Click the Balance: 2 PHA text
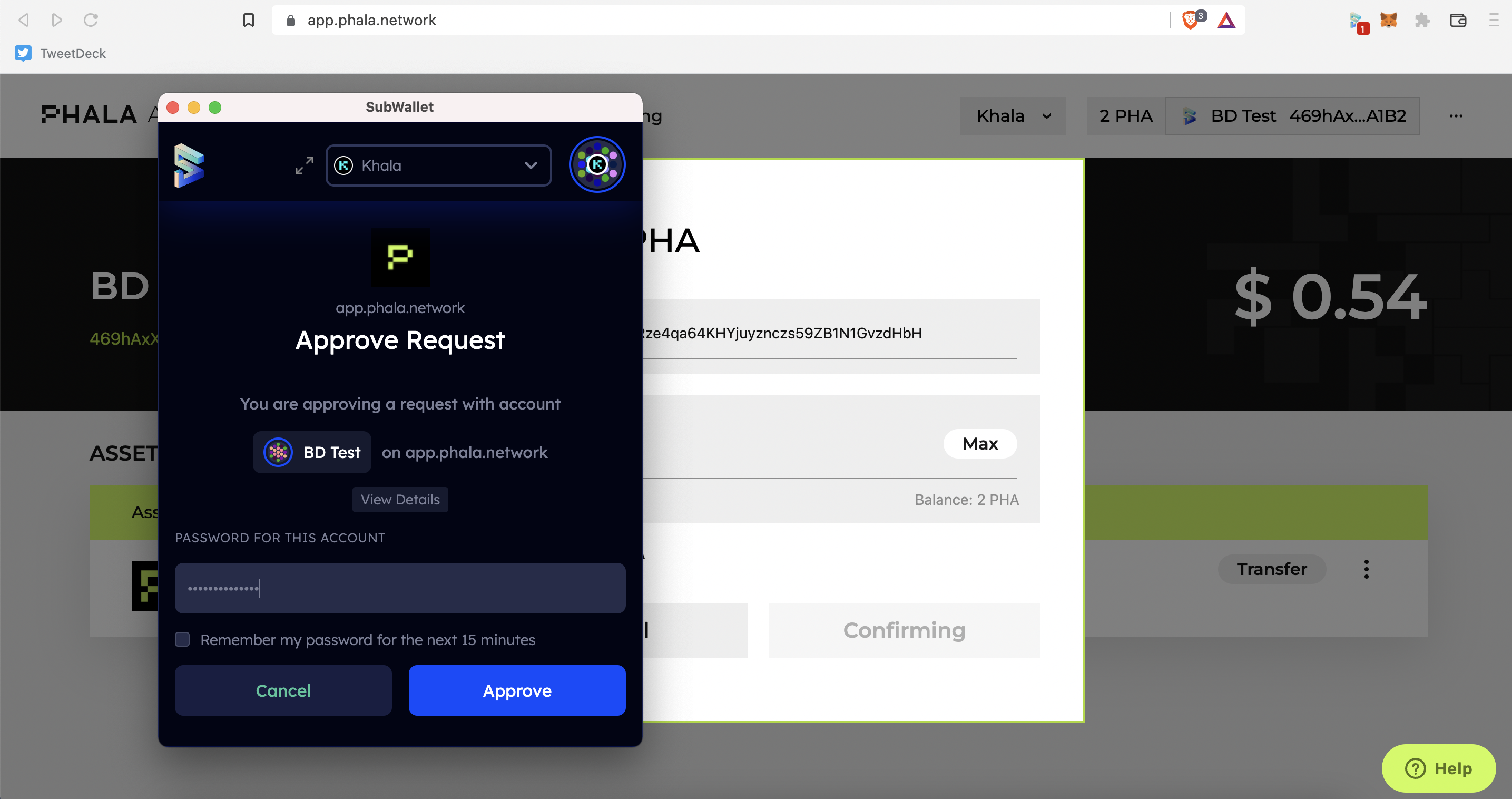1512x799 pixels. pyautogui.click(x=967, y=500)
